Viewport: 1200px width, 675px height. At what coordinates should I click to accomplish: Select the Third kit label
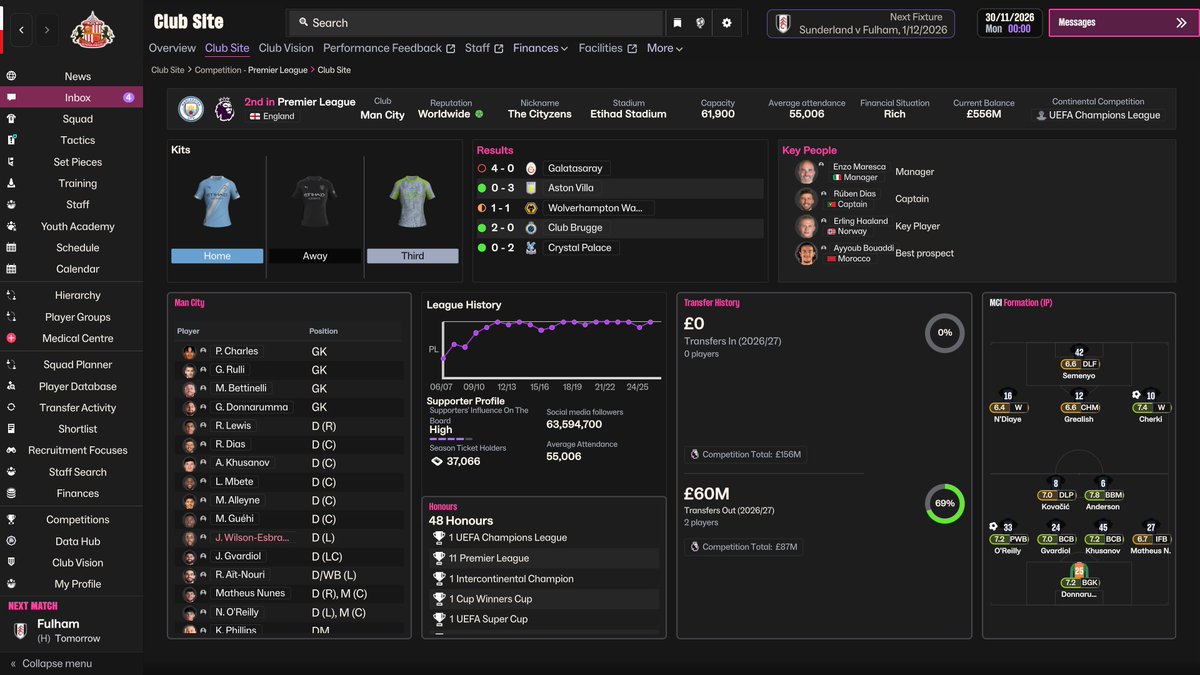[x=413, y=256]
